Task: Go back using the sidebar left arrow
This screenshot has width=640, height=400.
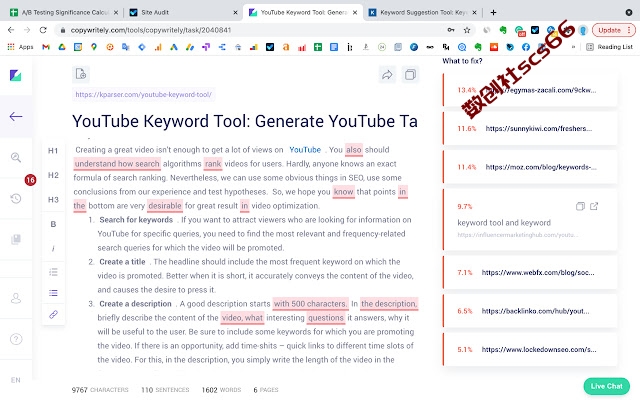Action: coord(16,117)
